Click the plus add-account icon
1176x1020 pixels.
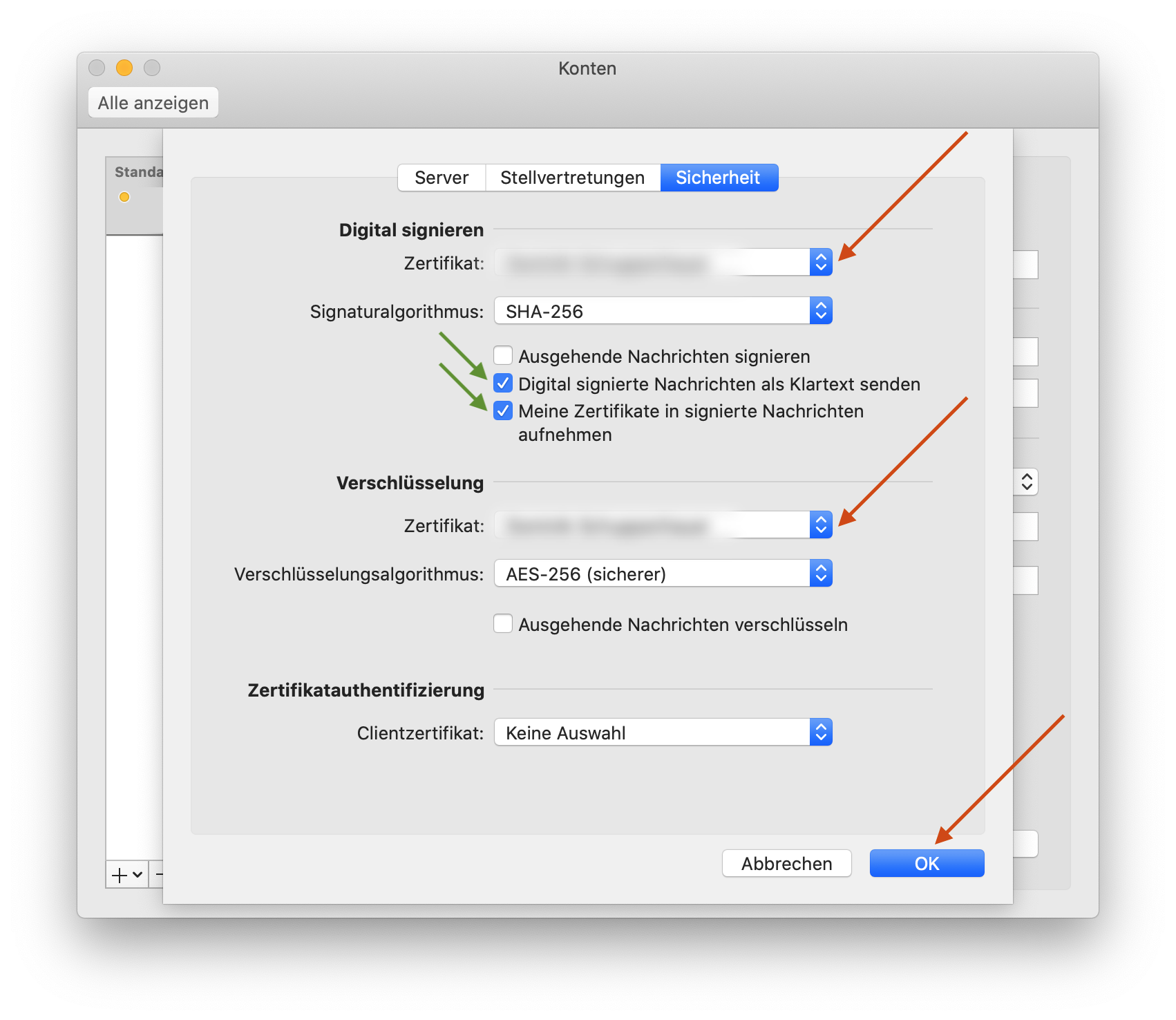tap(120, 875)
